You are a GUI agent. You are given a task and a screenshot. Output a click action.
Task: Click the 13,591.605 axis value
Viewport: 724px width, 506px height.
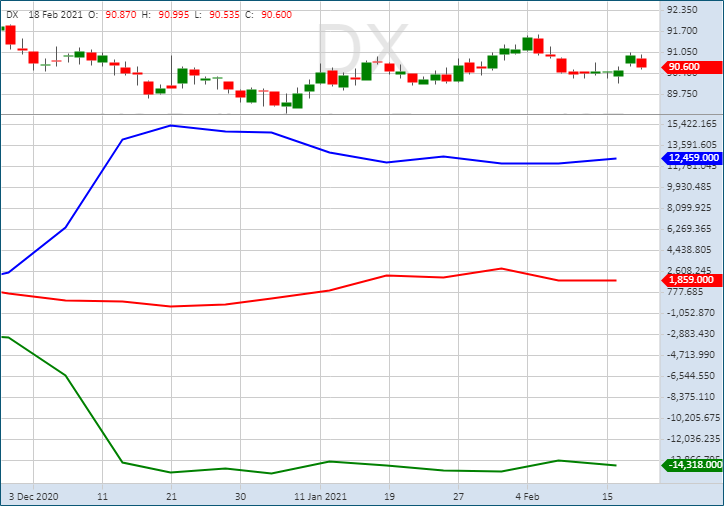692,145
